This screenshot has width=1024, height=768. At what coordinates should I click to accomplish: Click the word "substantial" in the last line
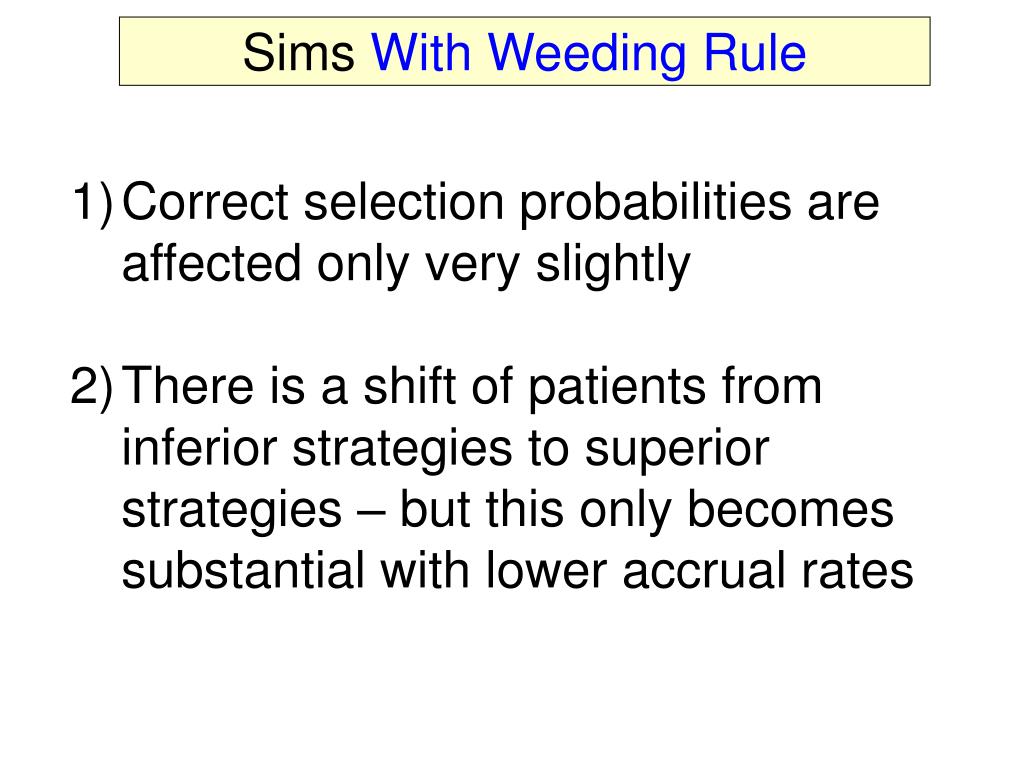pos(243,571)
